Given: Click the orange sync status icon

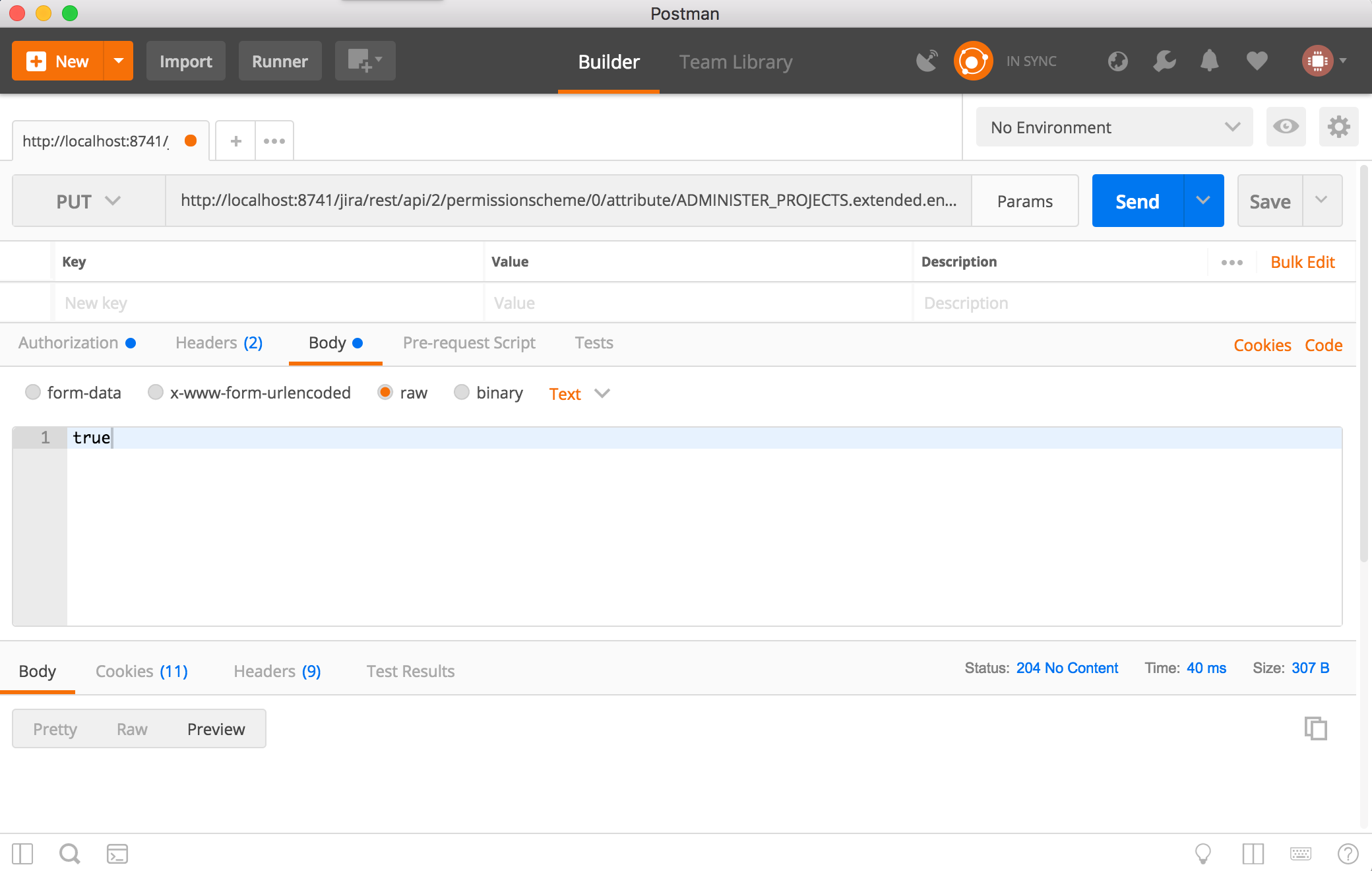Looking at the screenshot, I should click(x=973, y=61).
